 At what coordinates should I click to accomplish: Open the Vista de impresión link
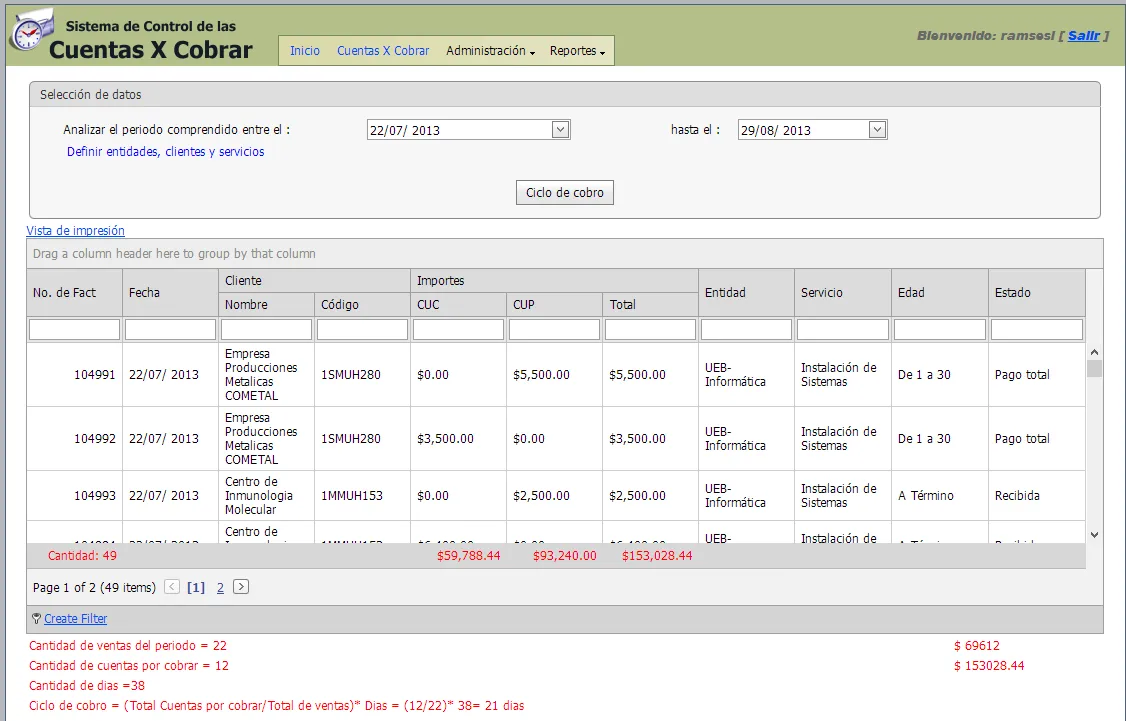pos(75,231)
